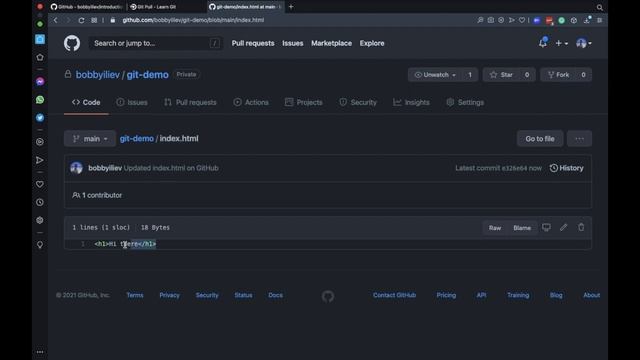Switch to the repository Issues tab
The image size is (640, 360).
[132, 102]
